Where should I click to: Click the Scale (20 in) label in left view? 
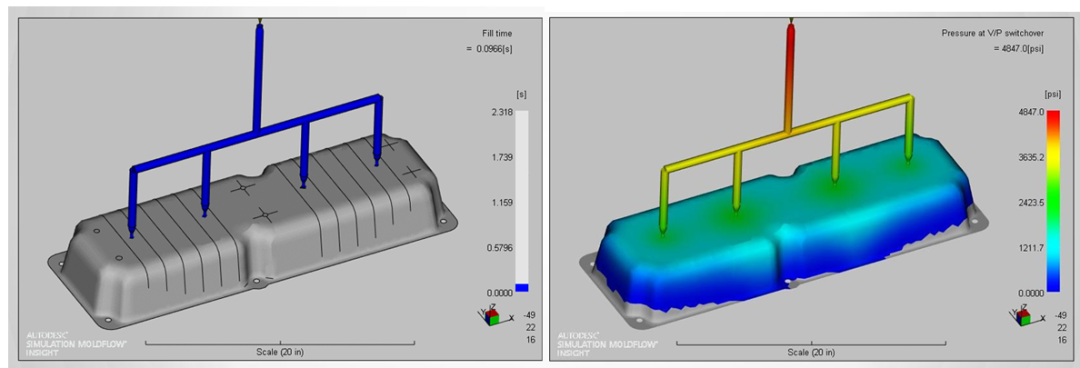point(281,352)
